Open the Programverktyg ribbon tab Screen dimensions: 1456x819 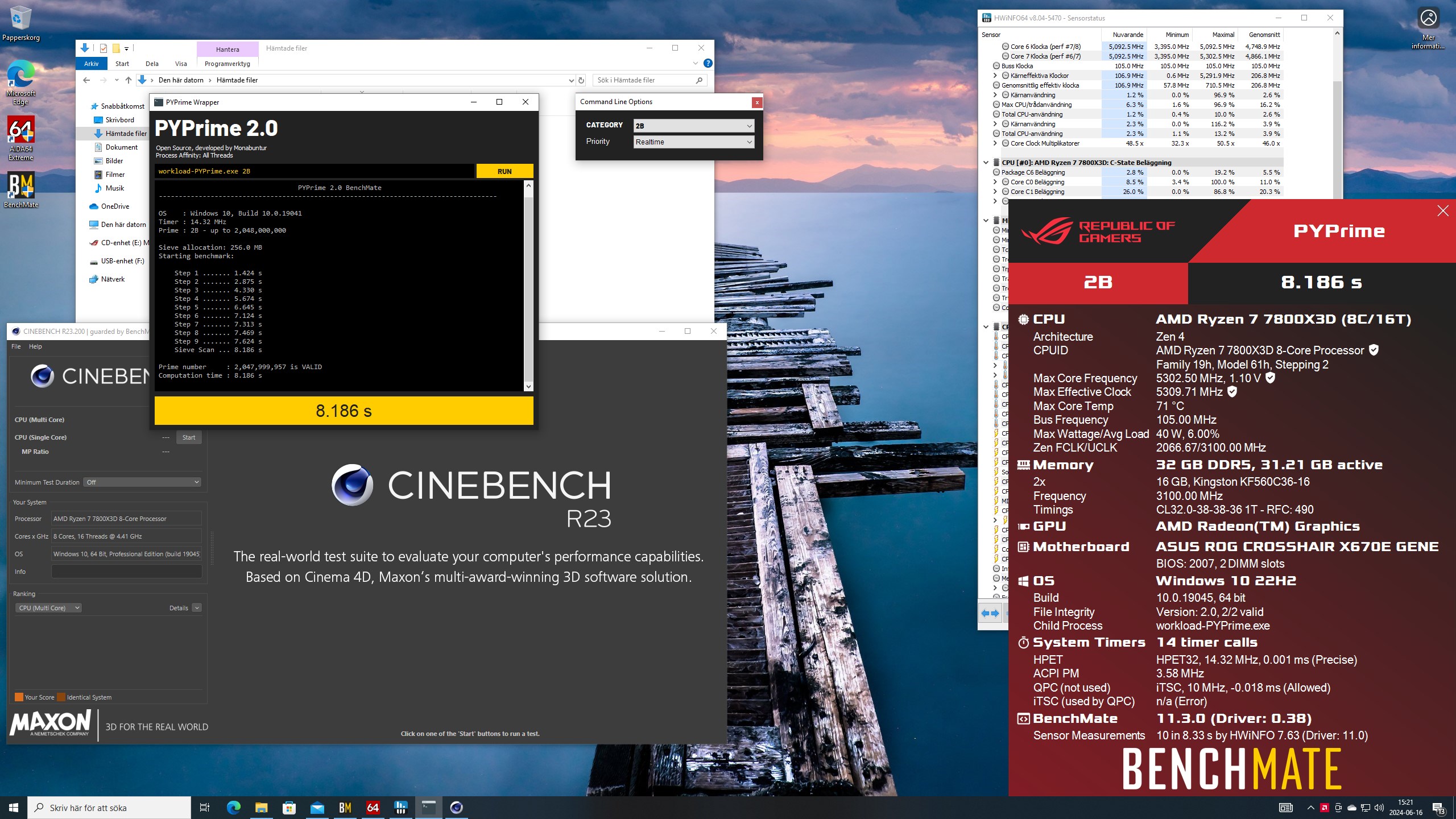(x=227, y=64)
